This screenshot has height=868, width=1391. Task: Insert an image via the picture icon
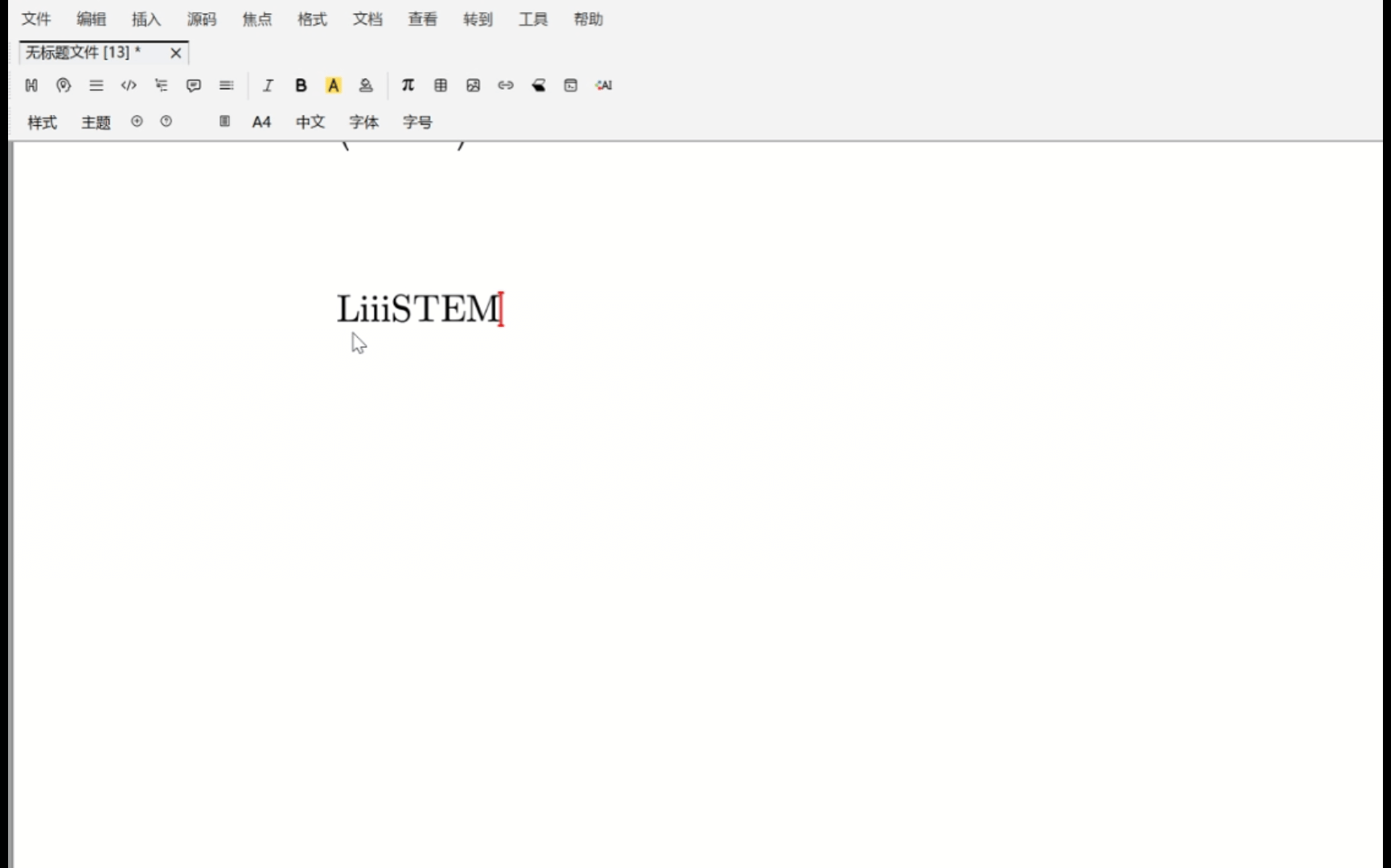473,85
